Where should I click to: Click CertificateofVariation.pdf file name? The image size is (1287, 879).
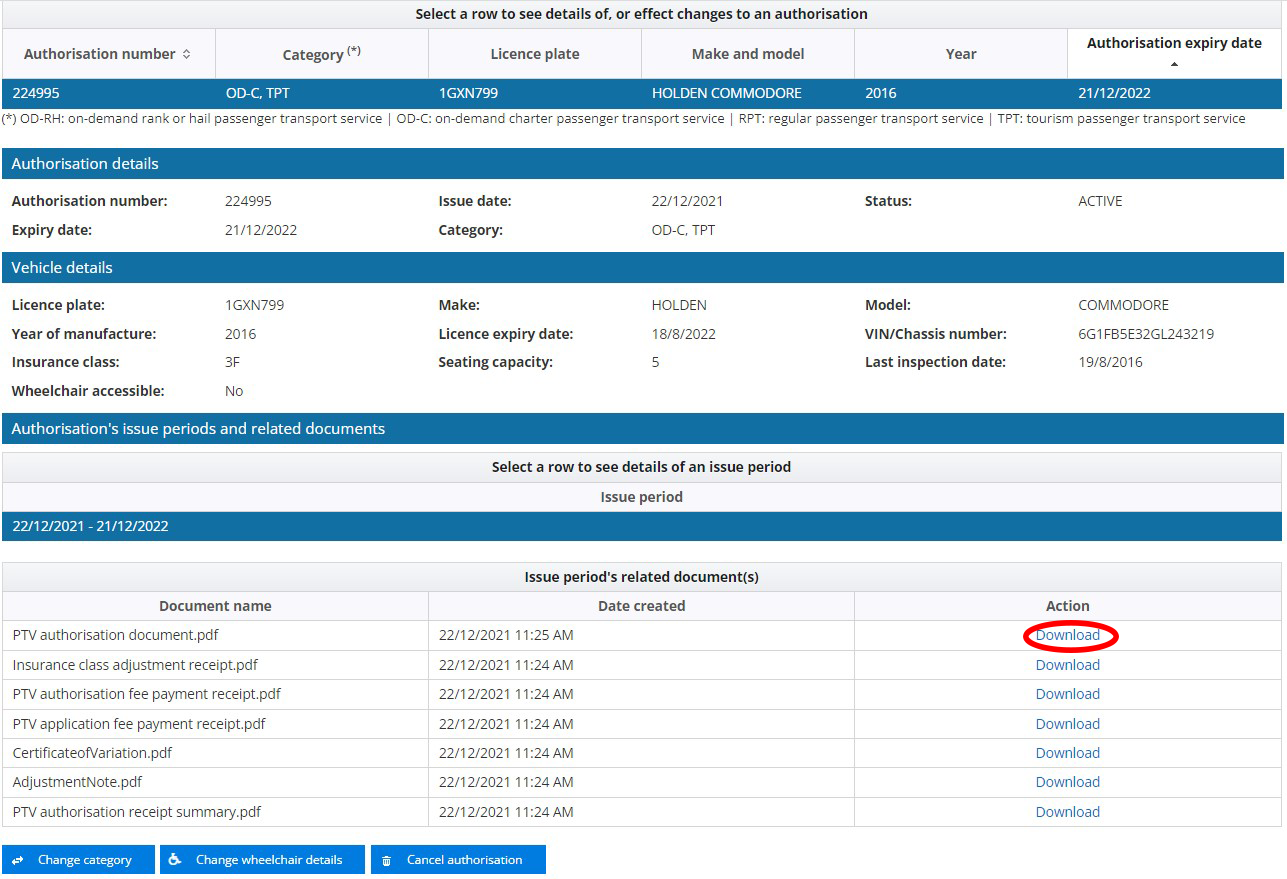92,753
